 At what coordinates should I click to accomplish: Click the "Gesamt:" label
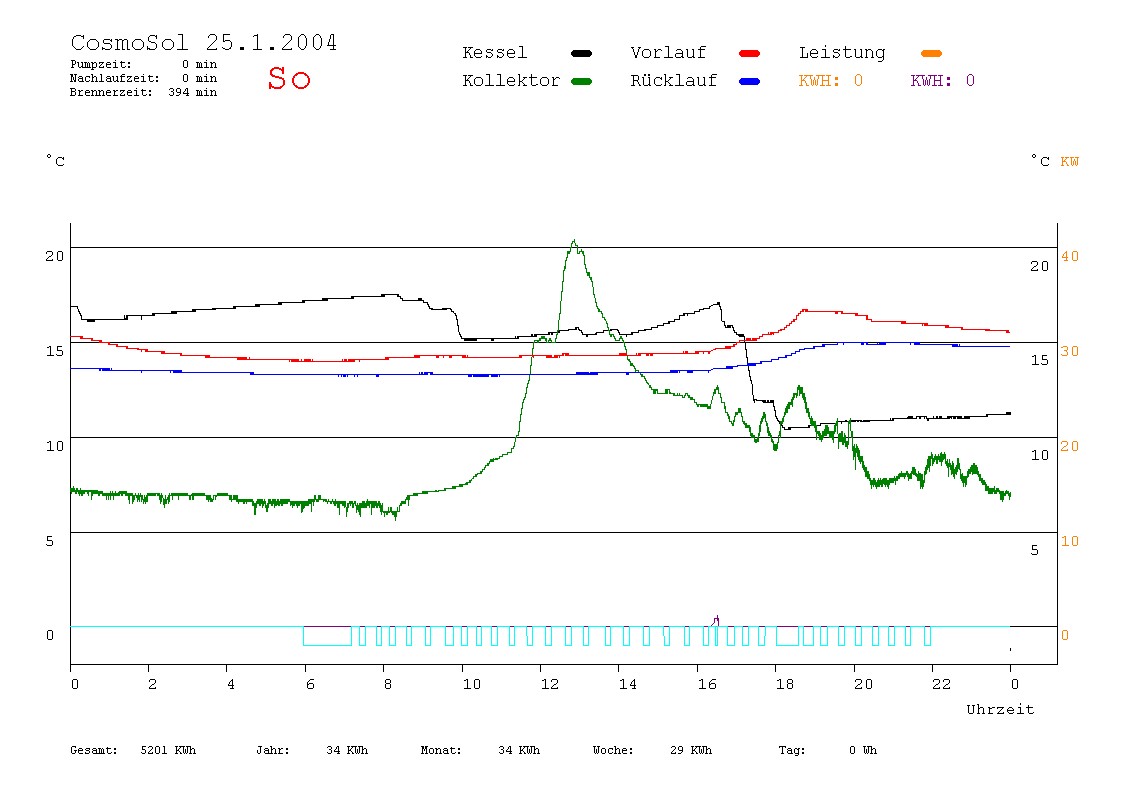pyautogui.click(x=94, y=750)
